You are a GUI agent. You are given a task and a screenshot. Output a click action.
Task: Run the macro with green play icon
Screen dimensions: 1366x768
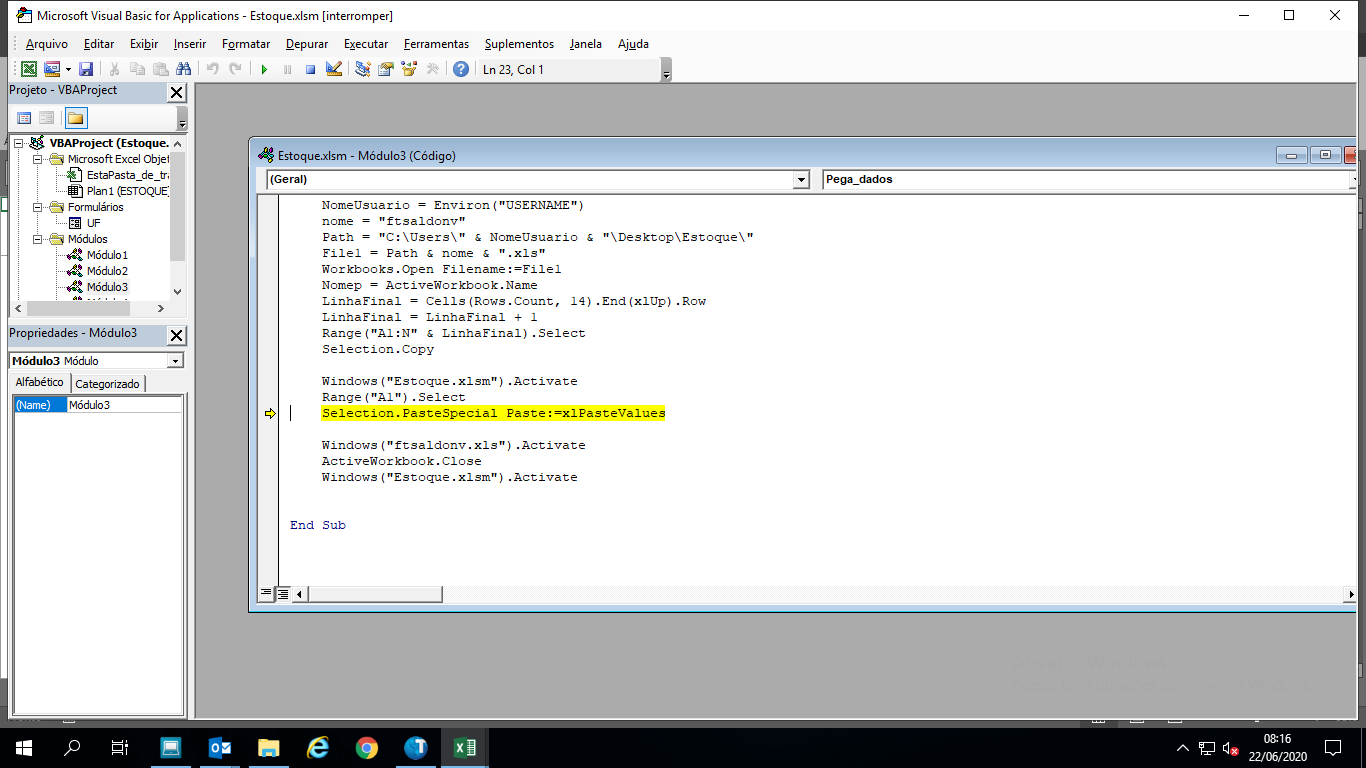pos(264,69)
